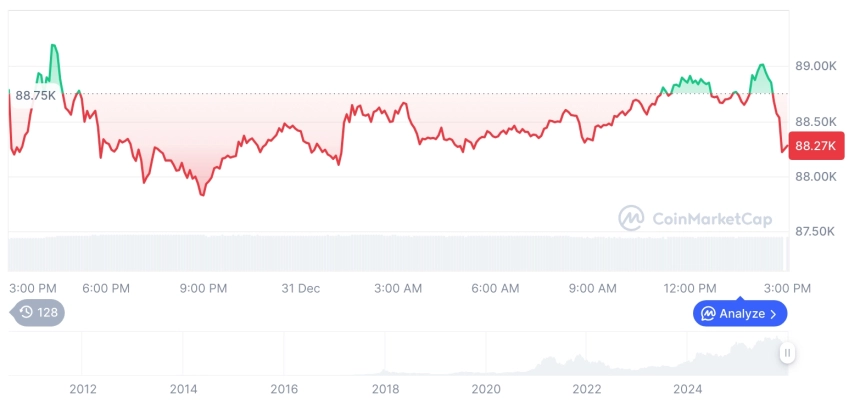Screen dimensions: 860x401
Task: Click 2016 on the year navigator
Action: [284, 389]
